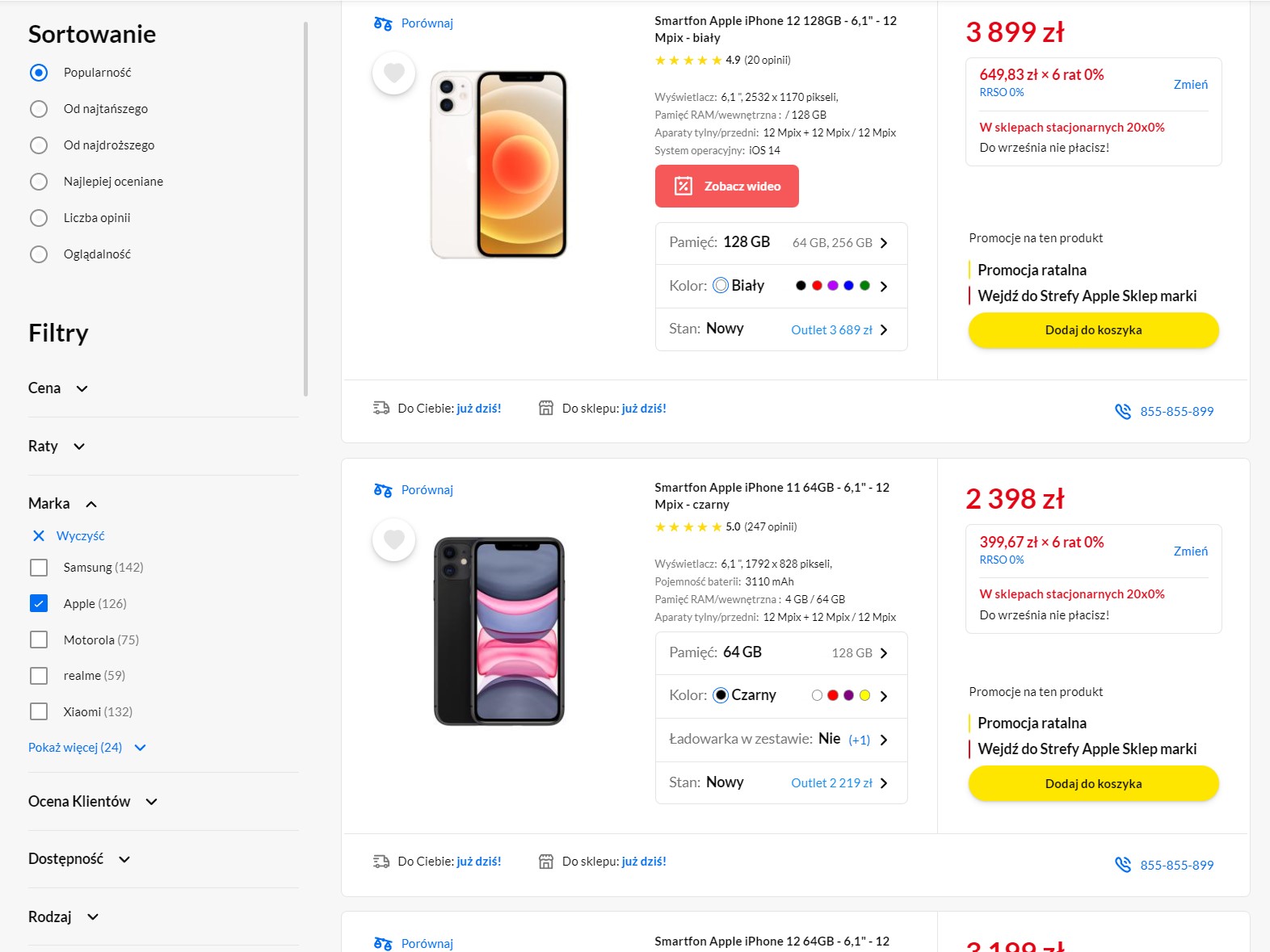Click Zobacz wideo button
The width and height of the screenshot is (1270, 952).
727,187
